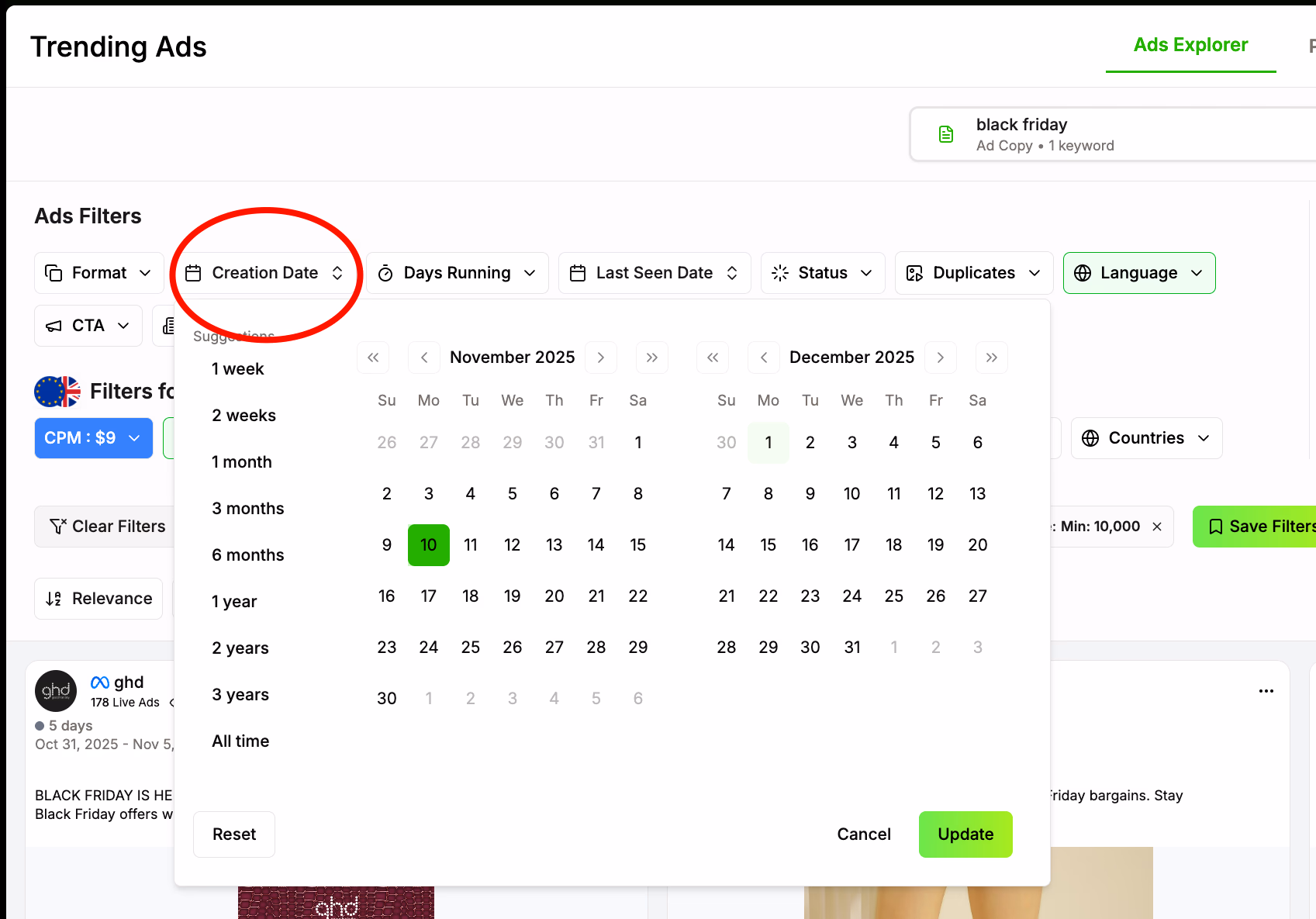Image resolution: width=1316 pixels, height=919 pixels.
Task: Click the megaphone icon on the CTA filter
Action: (x=55, y=326)
